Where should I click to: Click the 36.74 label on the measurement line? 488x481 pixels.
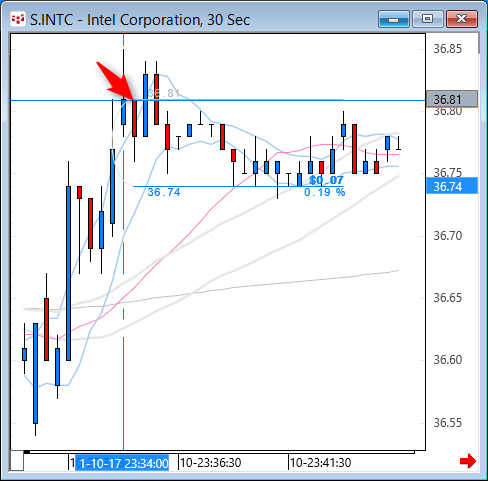(164, 192)
